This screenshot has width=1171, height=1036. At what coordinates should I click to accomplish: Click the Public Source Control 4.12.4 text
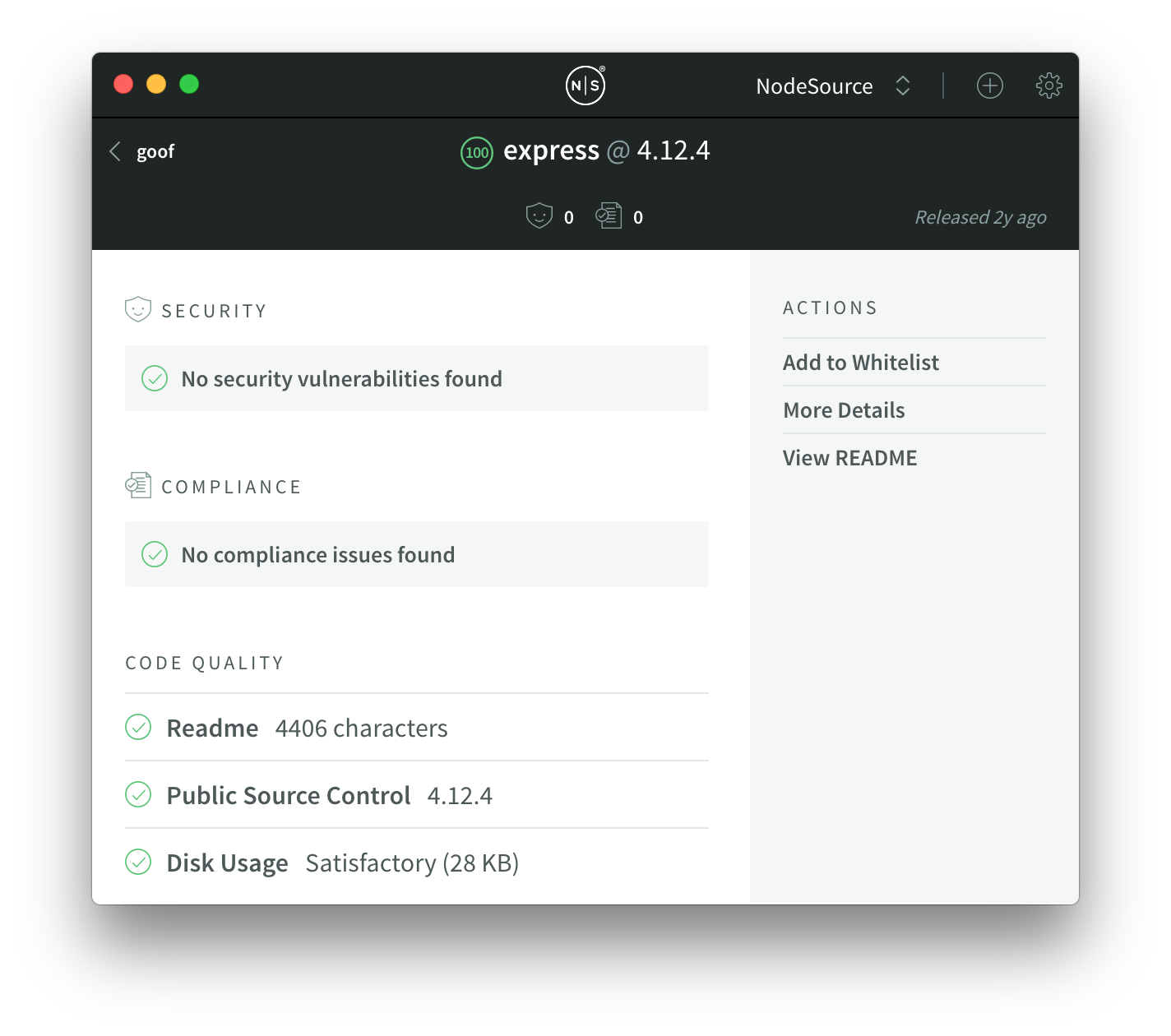(x=330, y=796)
